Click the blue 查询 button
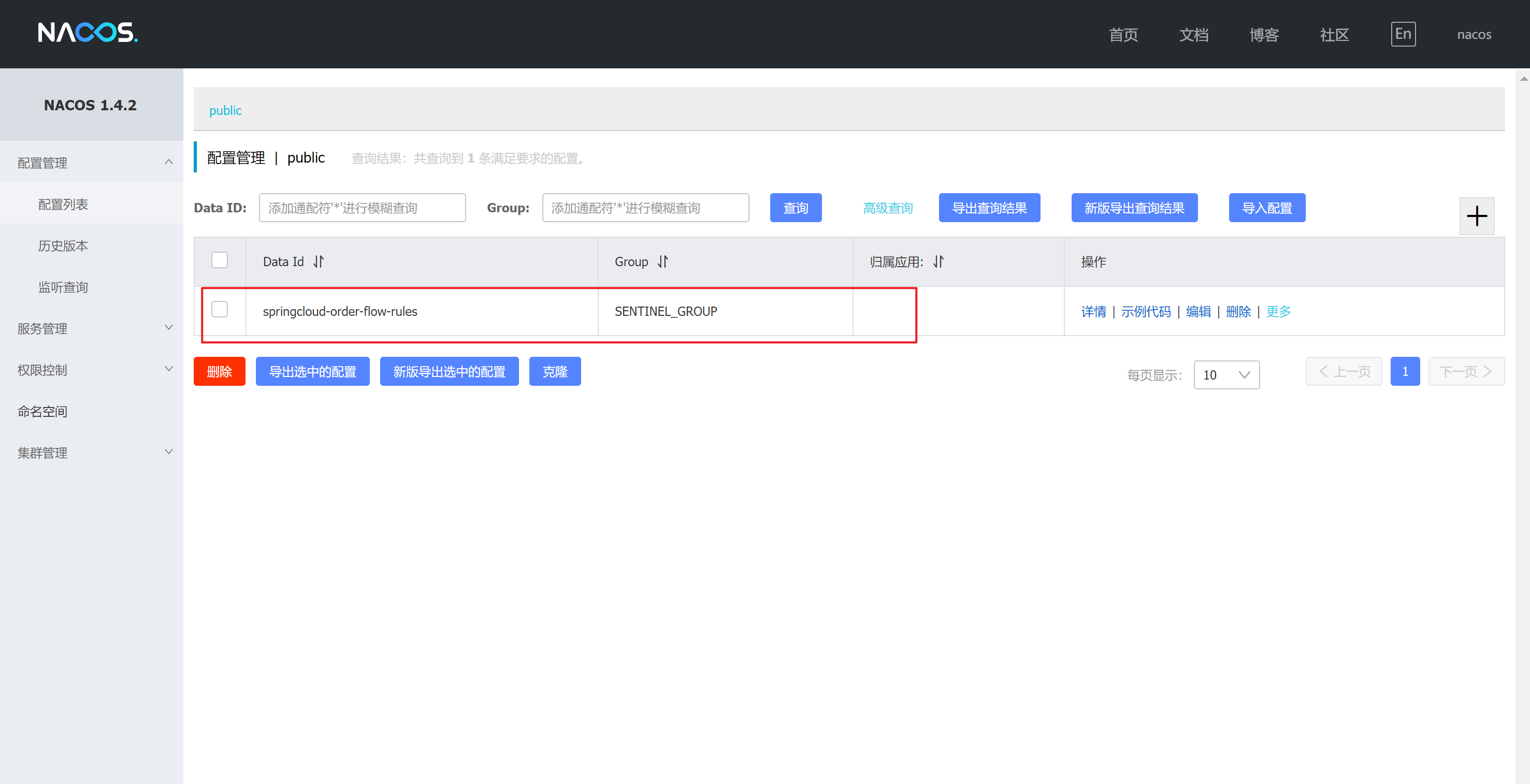This screenshot has height=784, width=1530. 795,208
